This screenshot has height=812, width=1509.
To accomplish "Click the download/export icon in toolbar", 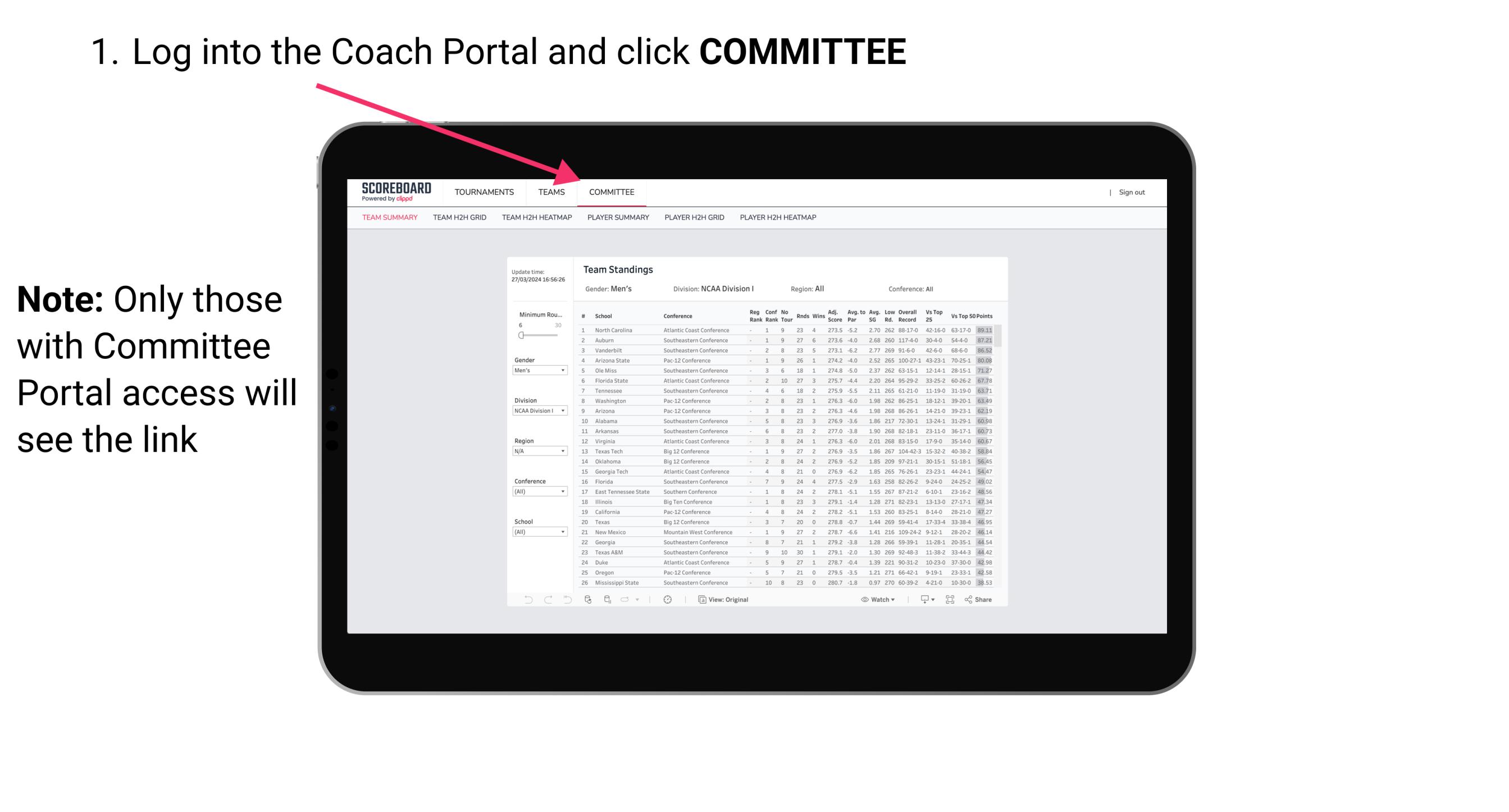I will (x=922, y=599).
